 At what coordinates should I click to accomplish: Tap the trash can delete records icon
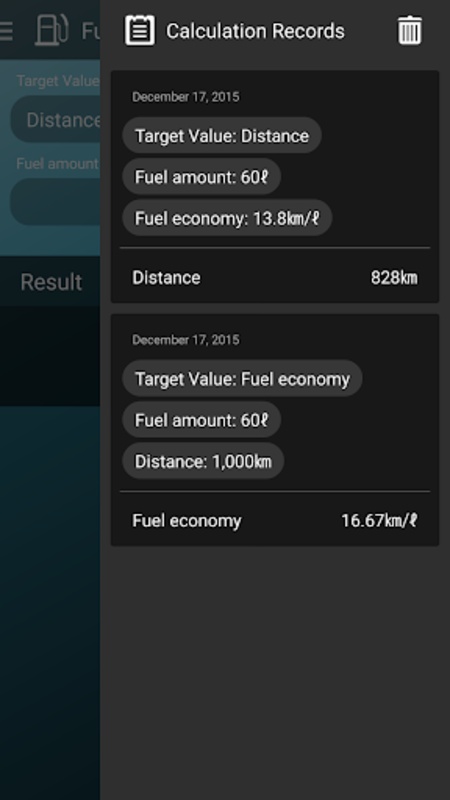point(410,31)
